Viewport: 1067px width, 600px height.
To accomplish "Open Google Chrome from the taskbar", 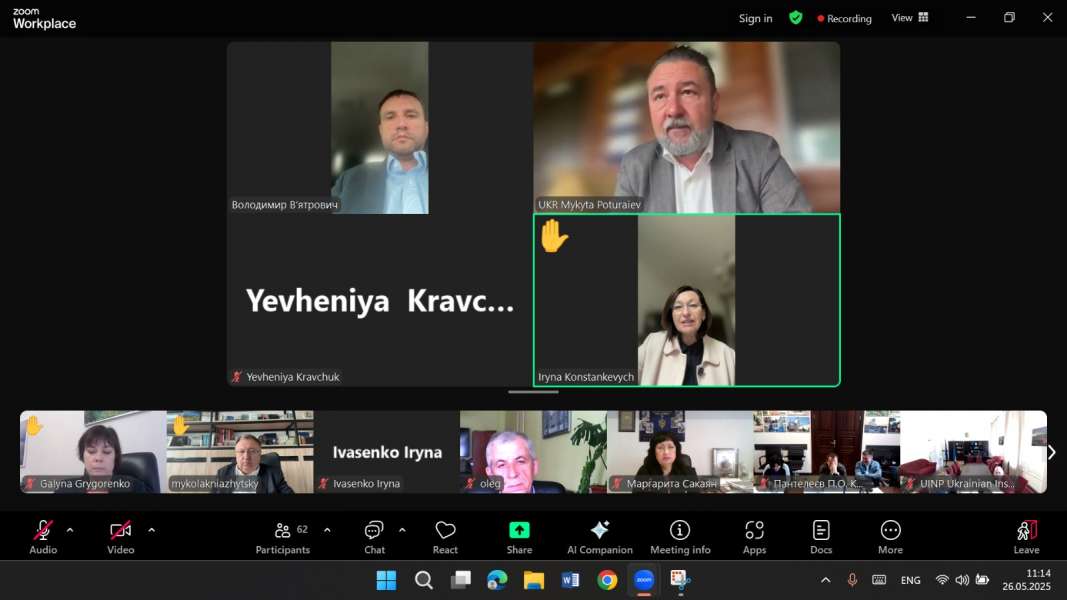I will point(607,580).
